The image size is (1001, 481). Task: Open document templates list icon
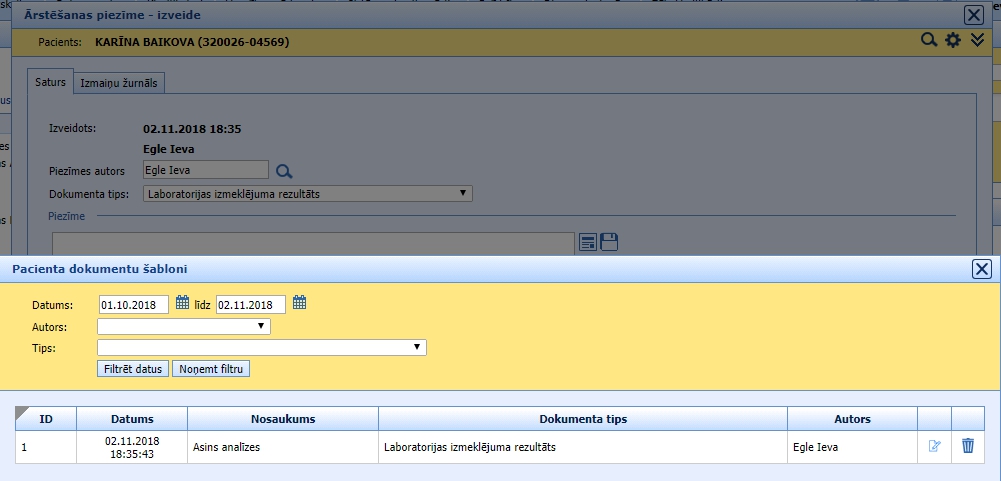coord(588,242)
